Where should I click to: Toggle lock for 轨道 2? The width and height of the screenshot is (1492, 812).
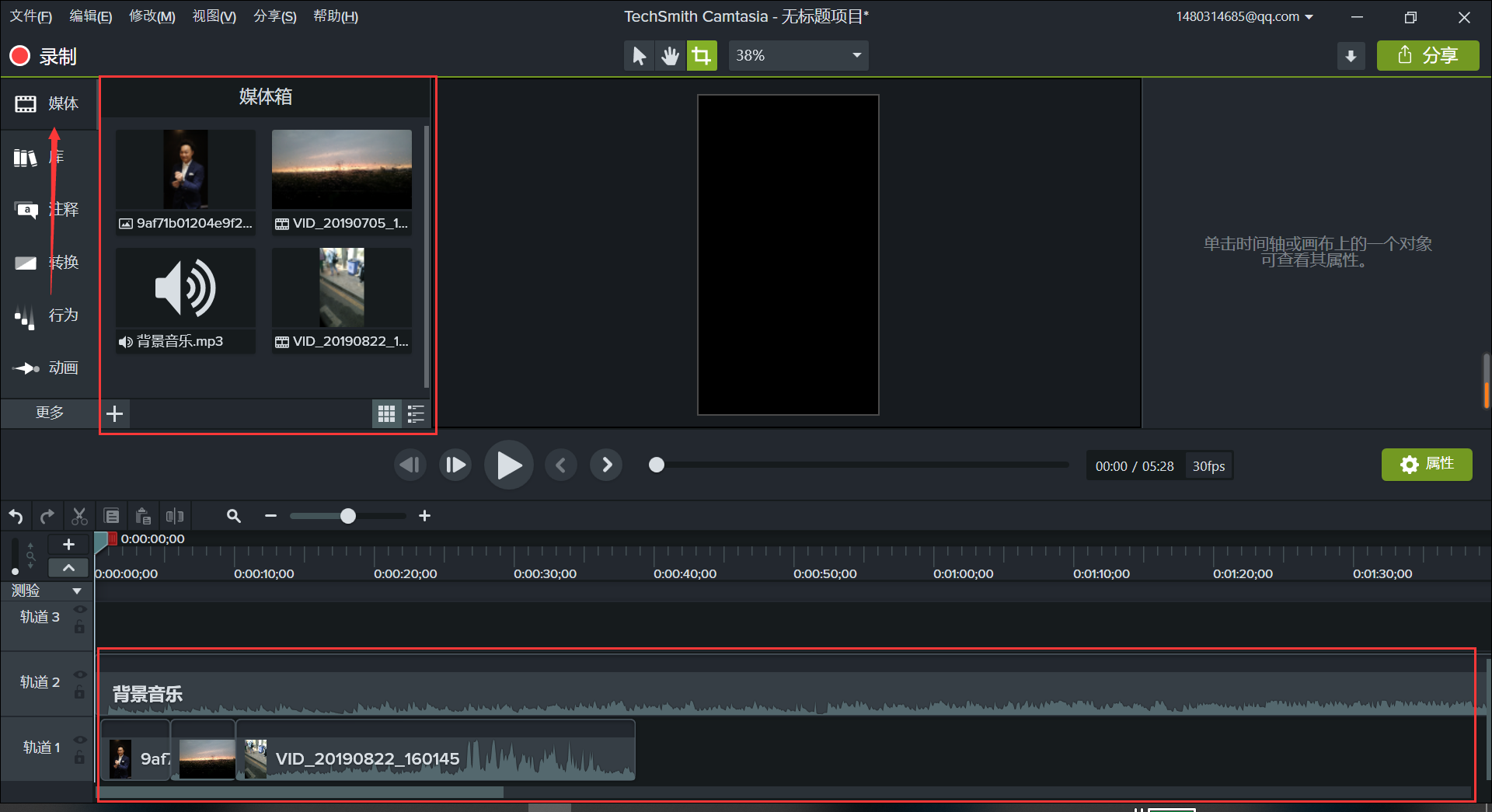tap(79, 692)
